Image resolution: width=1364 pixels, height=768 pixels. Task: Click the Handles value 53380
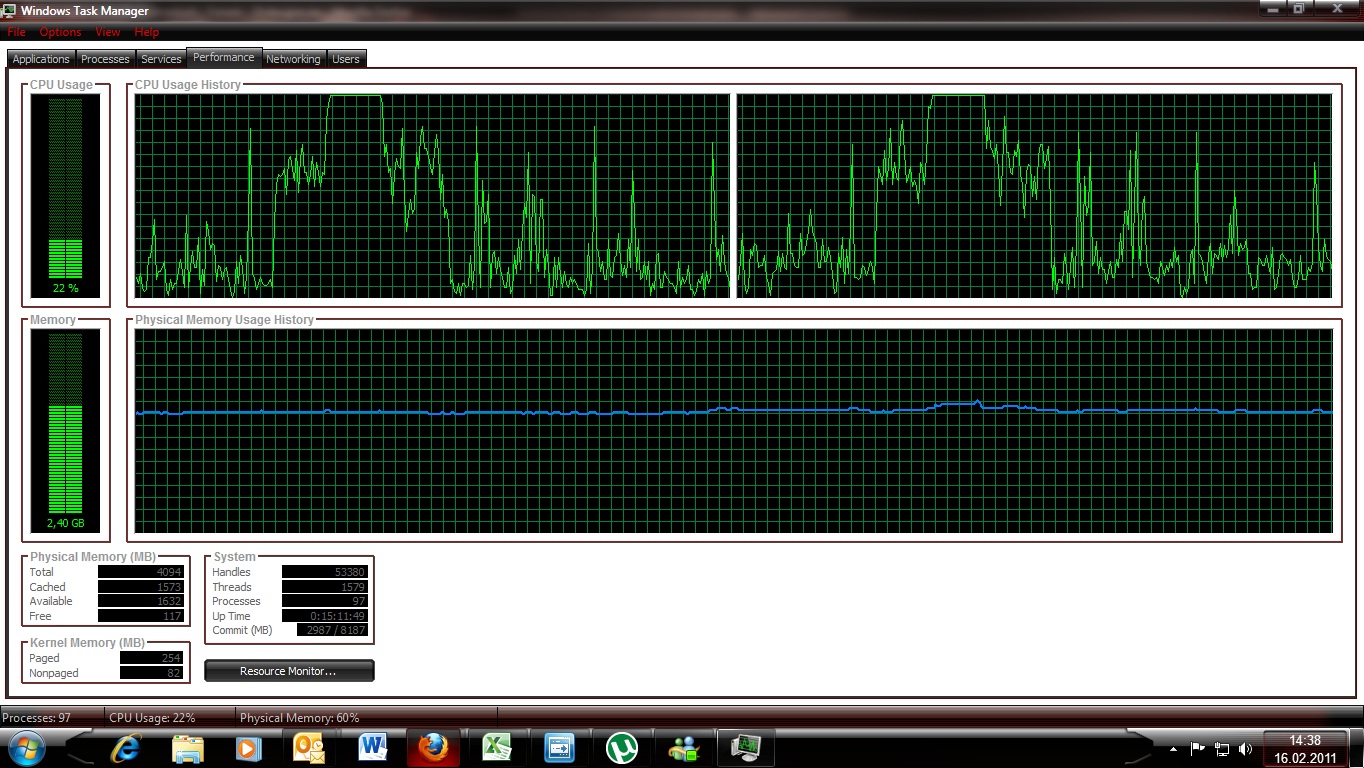click(325, 572)
